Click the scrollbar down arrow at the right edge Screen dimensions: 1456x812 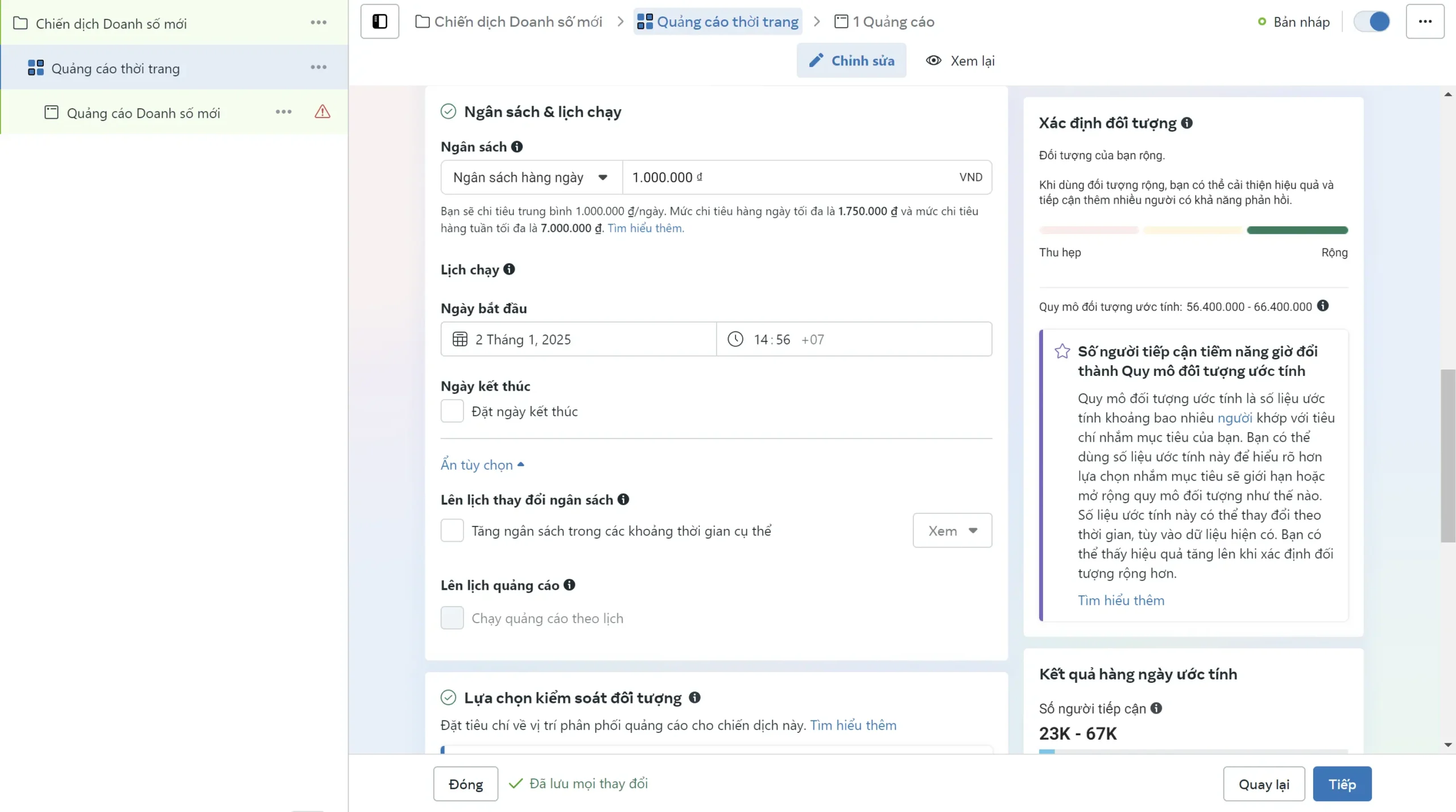[x=1447, y=745]
